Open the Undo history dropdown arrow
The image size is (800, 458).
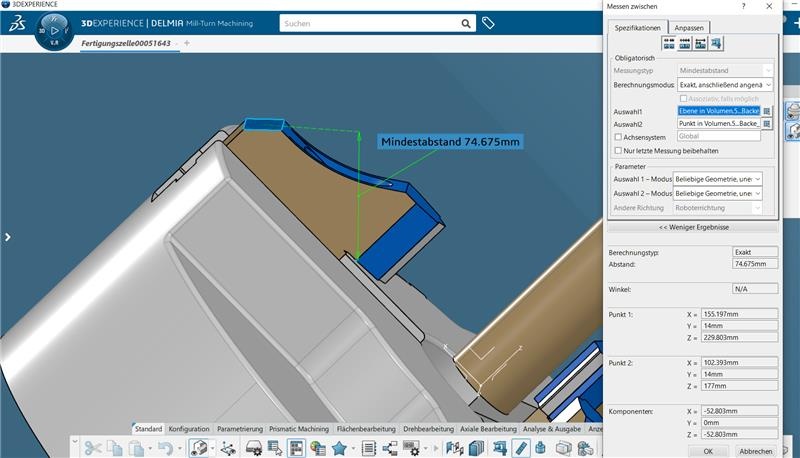point(180,449)
